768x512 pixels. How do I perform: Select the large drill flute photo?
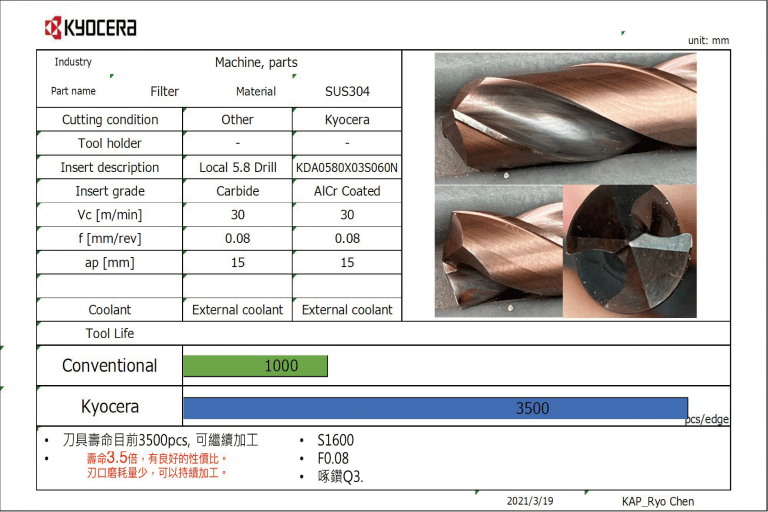pyautogui.click(x=565, y=116)
